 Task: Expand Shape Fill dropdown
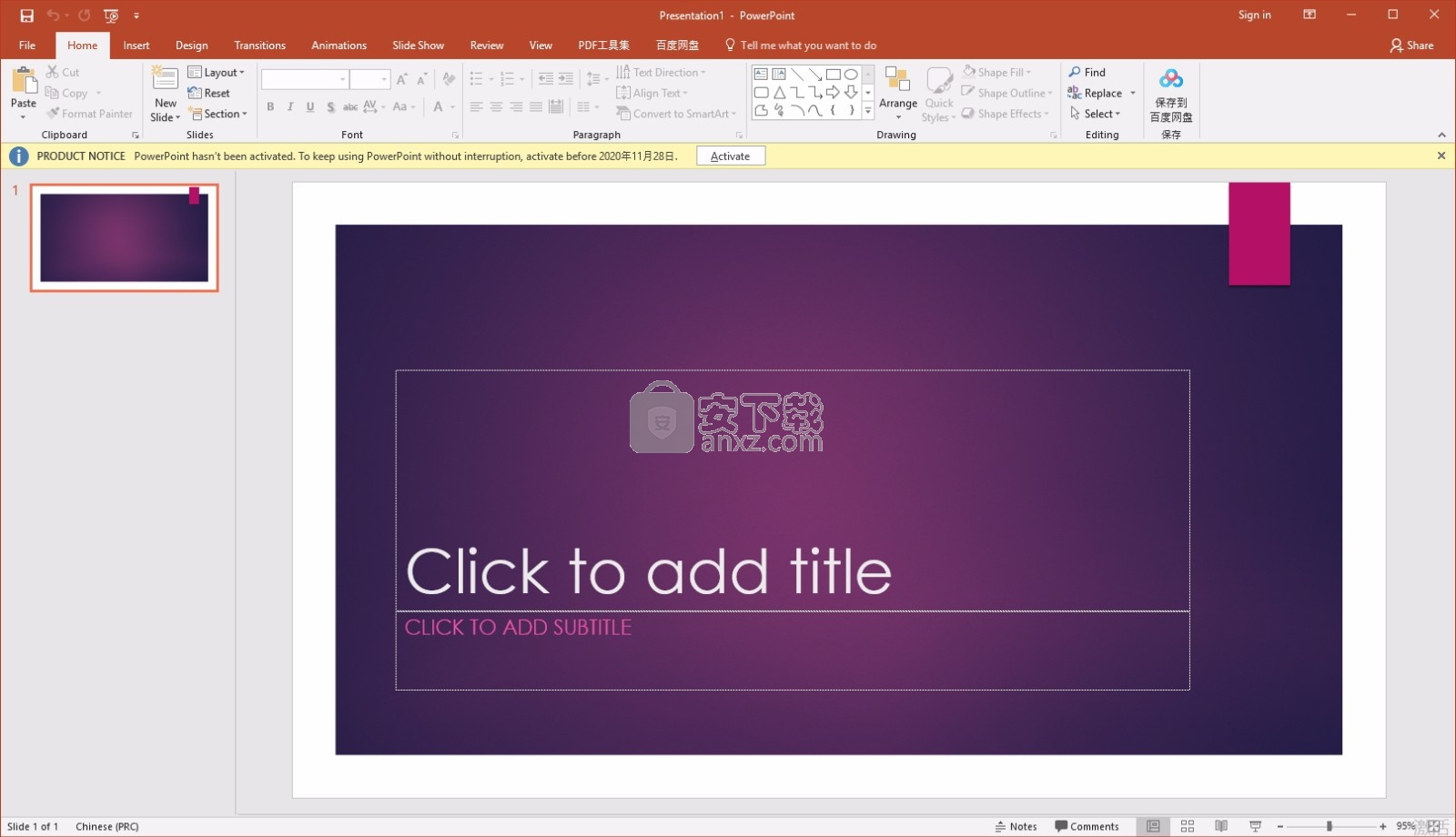pos(997,72)
